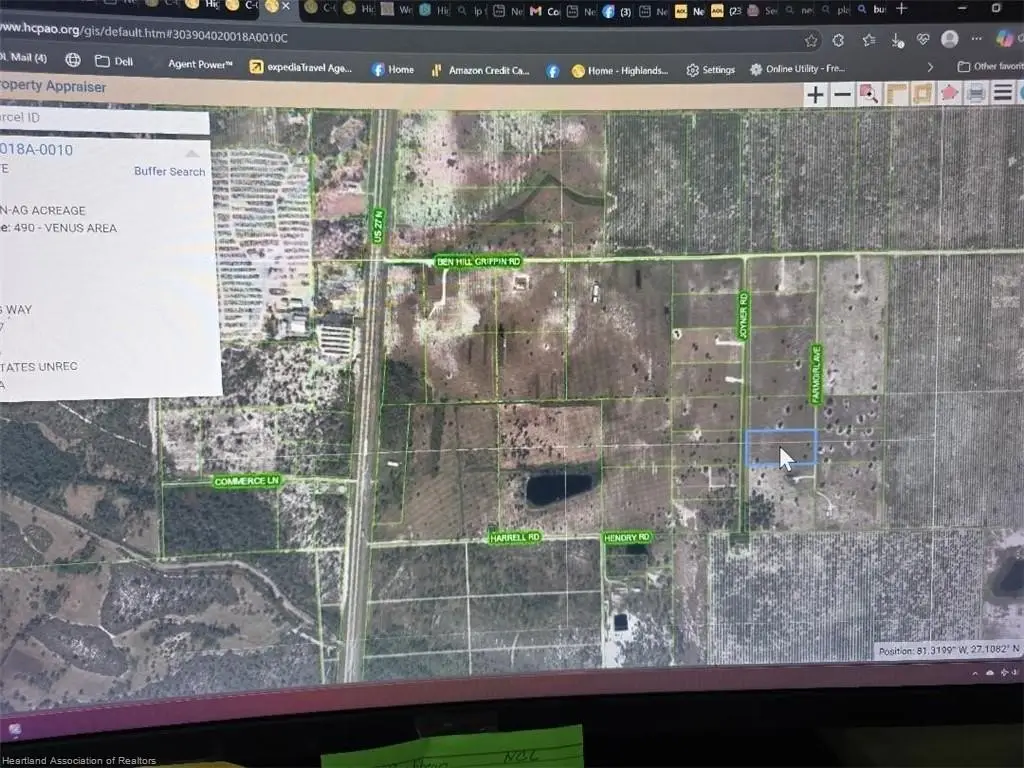Open the Dell bookmarks folder
The height and width of the screenshot is (768, 1024).
click(114, 62)
